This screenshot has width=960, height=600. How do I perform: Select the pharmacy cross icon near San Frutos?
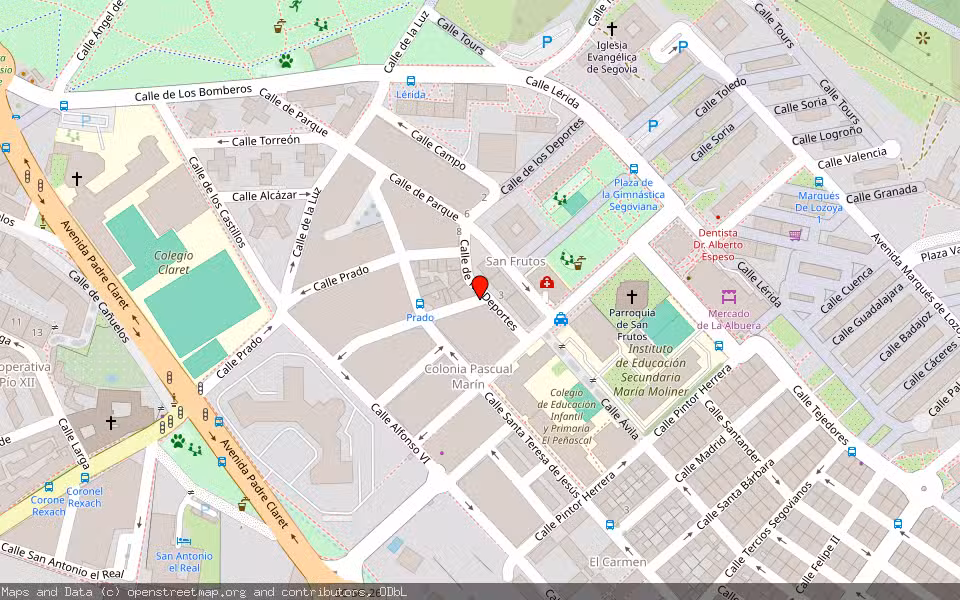coord(546,283)
